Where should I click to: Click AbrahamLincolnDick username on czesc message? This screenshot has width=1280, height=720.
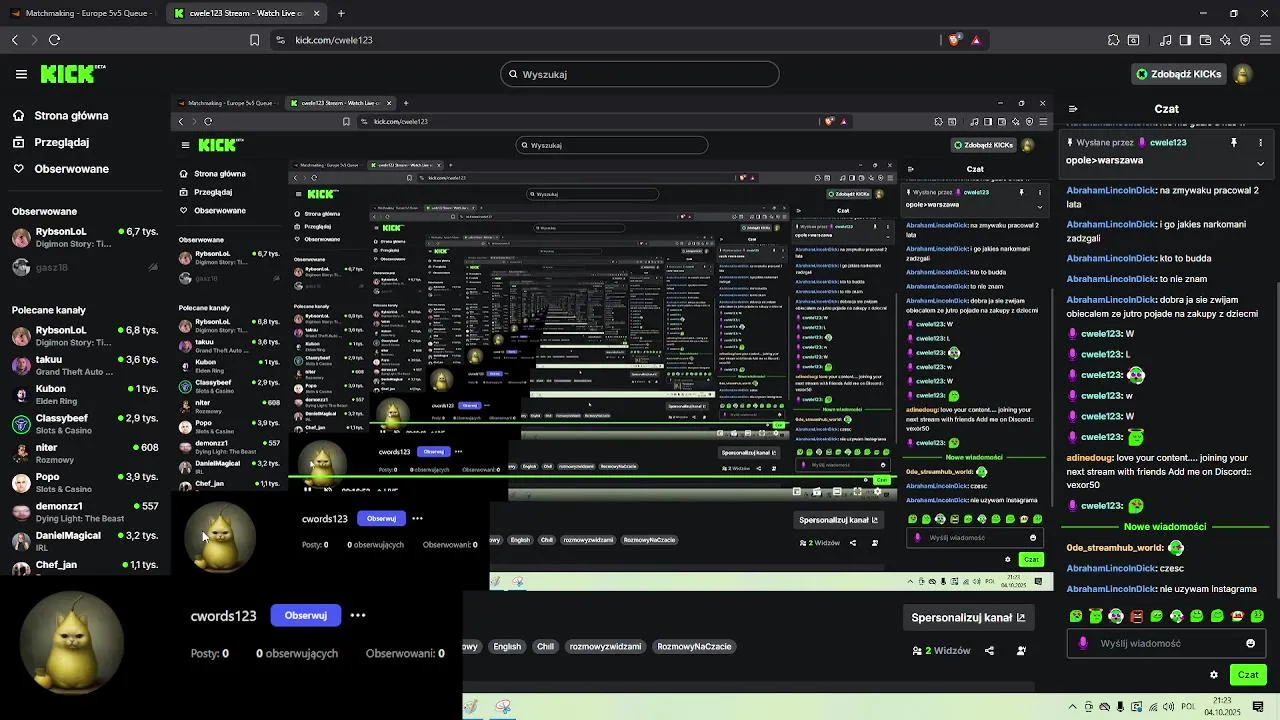[x=1111, y=568]
